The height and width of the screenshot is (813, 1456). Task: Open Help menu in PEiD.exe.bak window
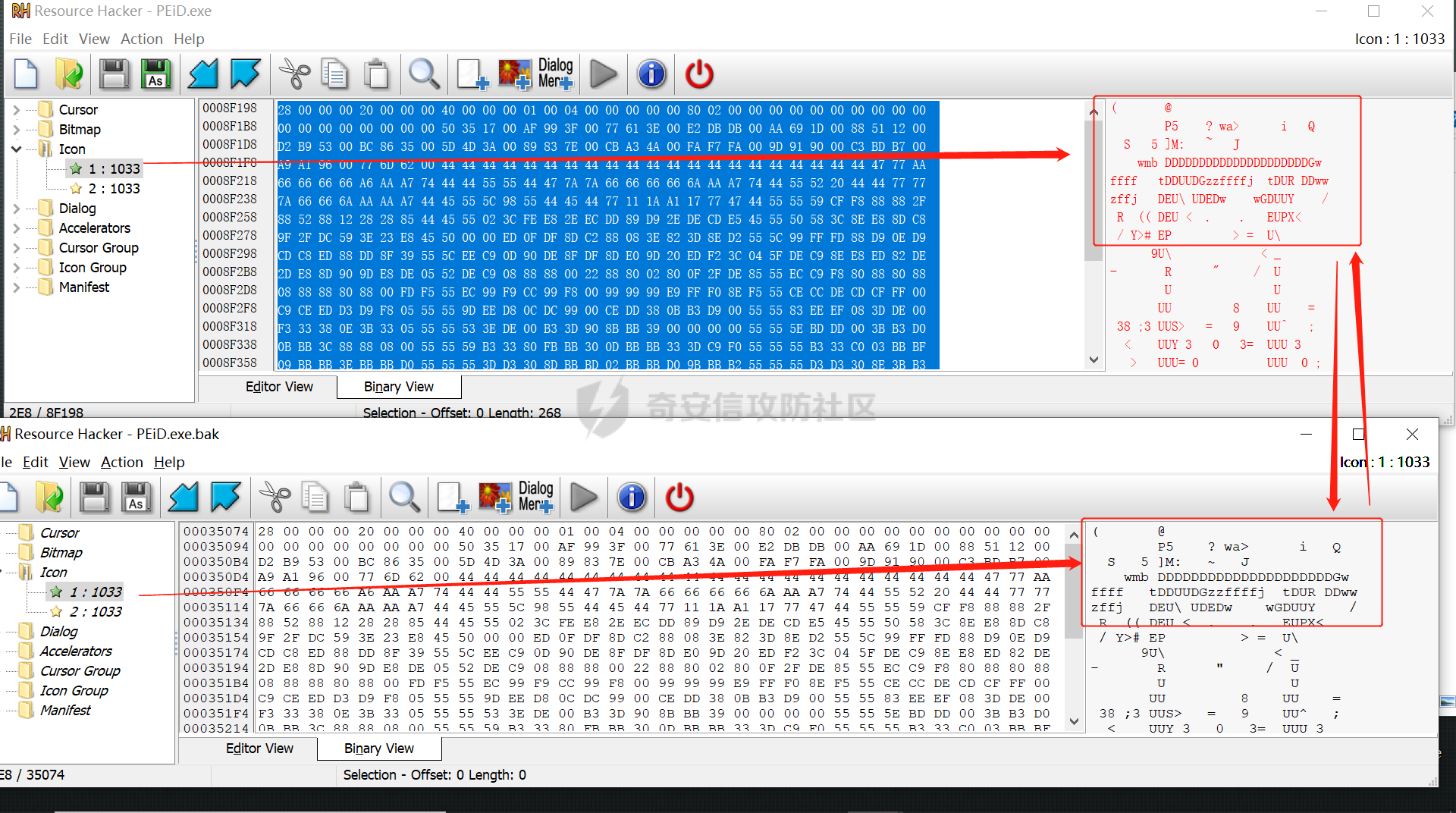[x=169, y=462]
